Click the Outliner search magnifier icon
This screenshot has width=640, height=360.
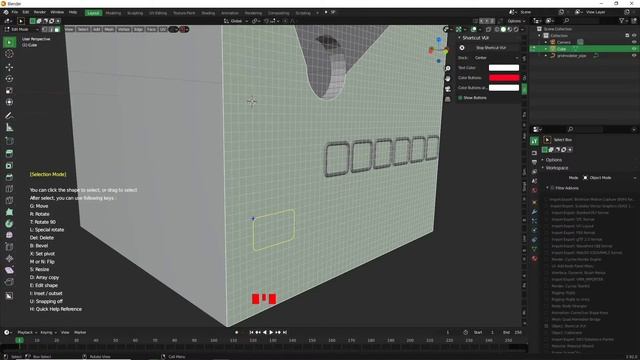pos(566,21)
